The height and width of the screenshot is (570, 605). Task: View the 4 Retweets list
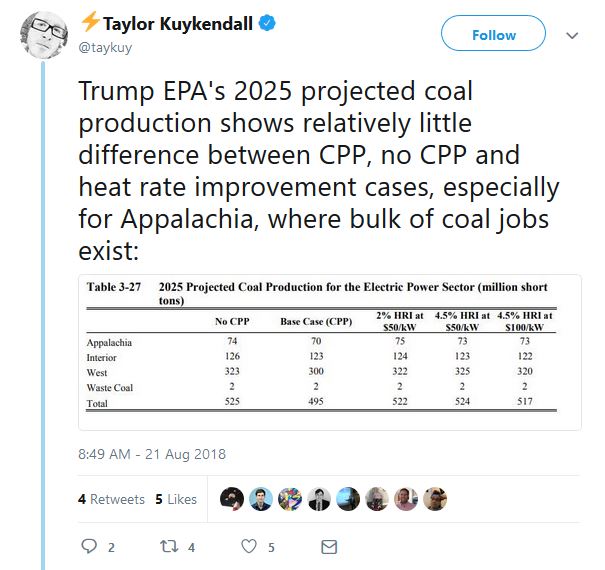111,499
